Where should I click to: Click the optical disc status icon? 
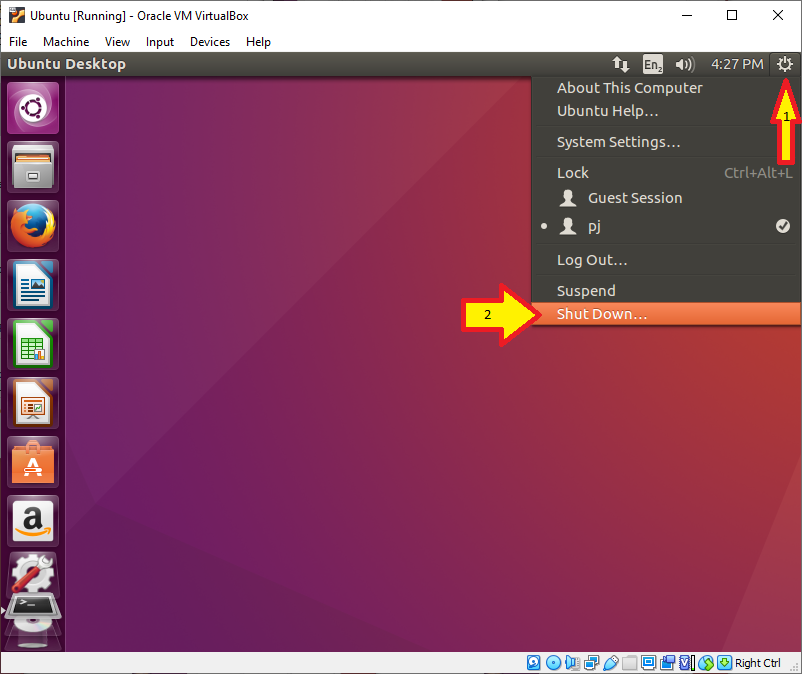pyautogui.click(x=553, y=663)
